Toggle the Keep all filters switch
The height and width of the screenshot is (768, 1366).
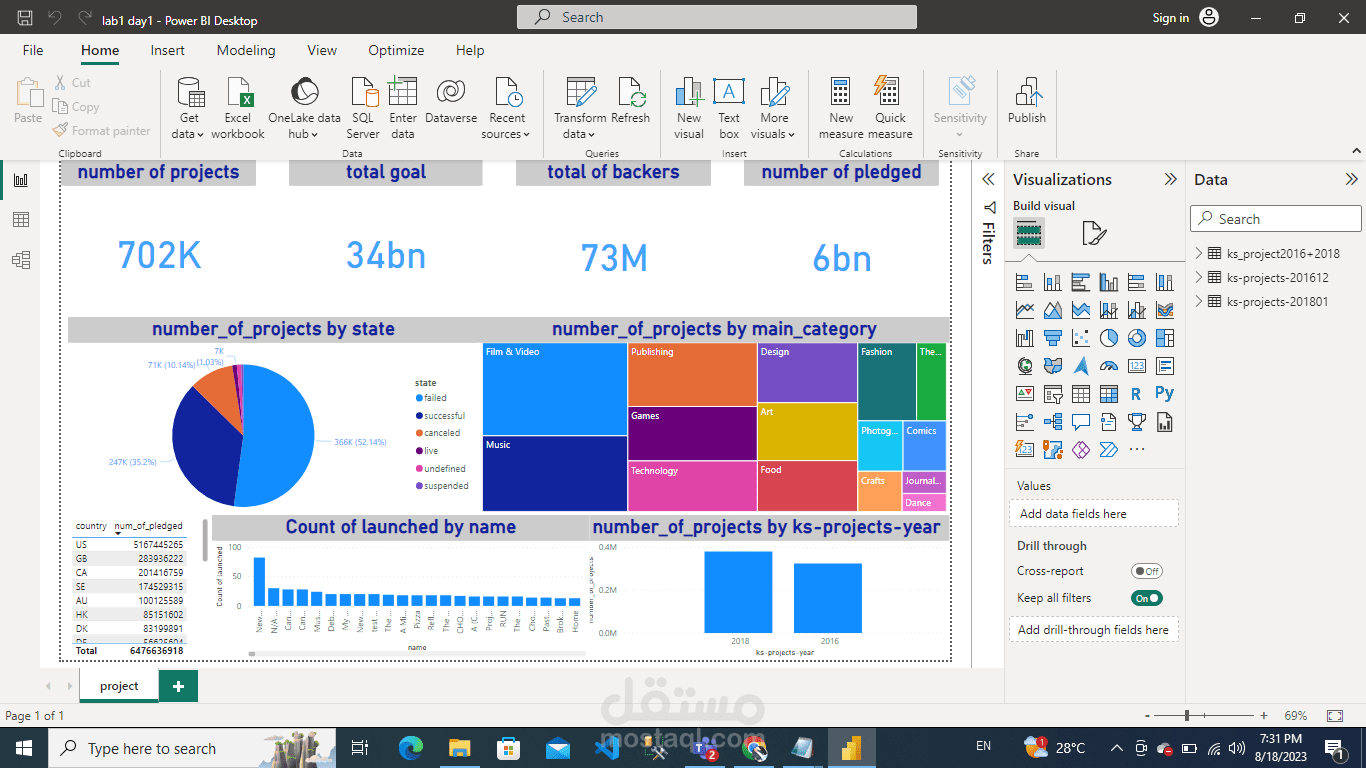(x=1146, y=598)
